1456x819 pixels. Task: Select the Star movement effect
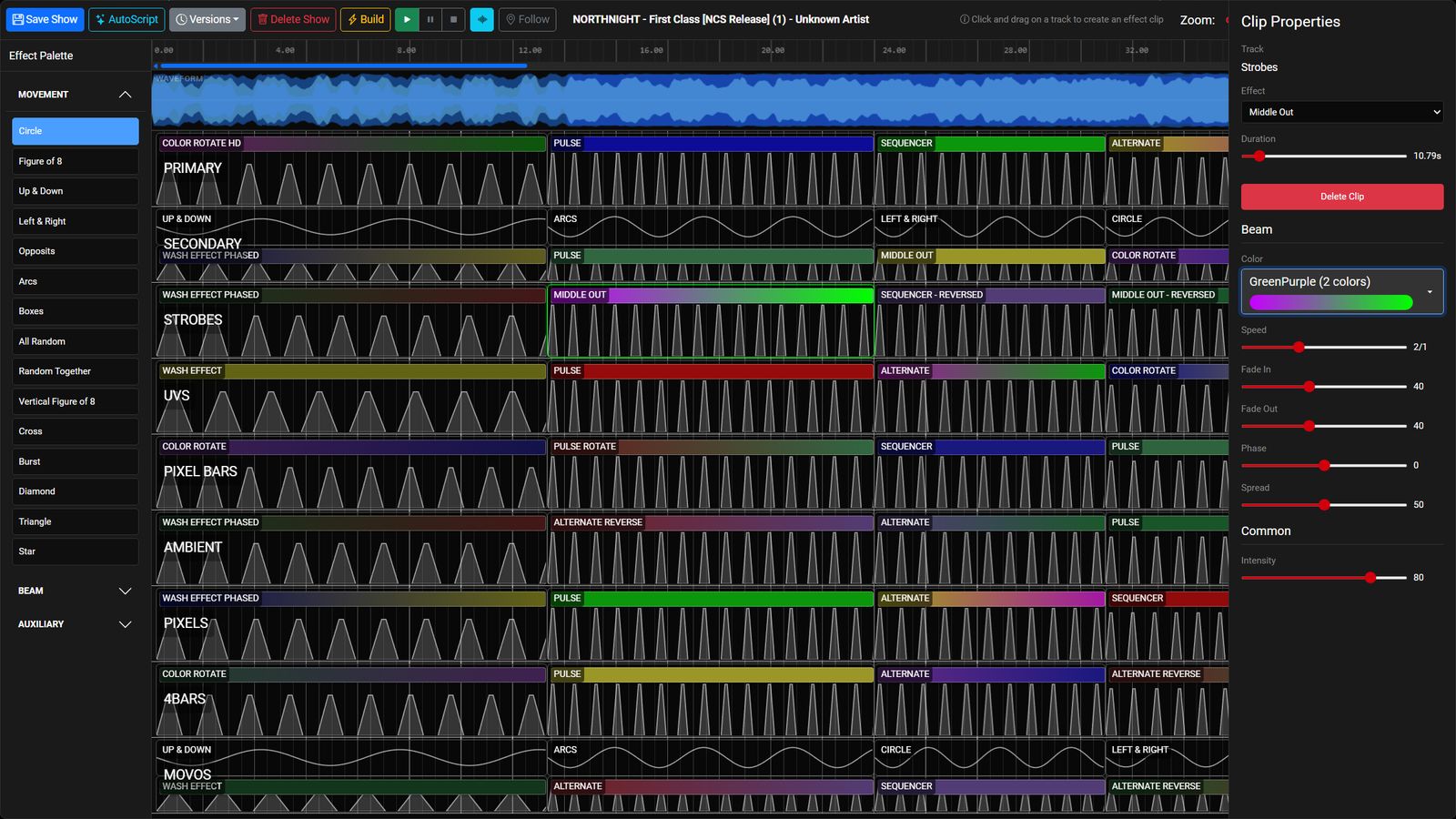pyautogui.click(x=75, y=551)
